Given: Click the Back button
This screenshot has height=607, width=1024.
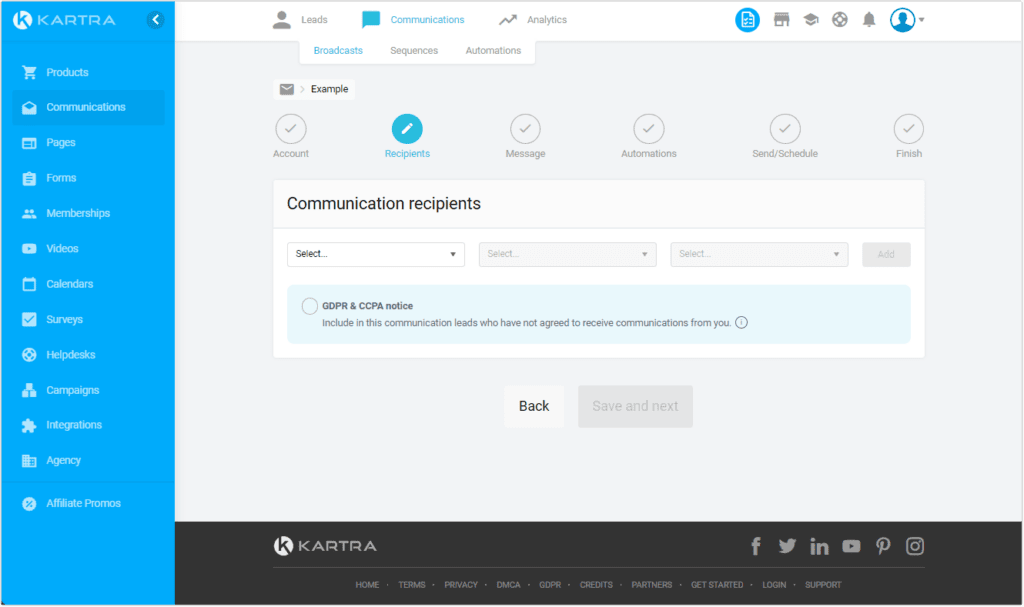Looking at the screenshot, I should click(534, 406).
